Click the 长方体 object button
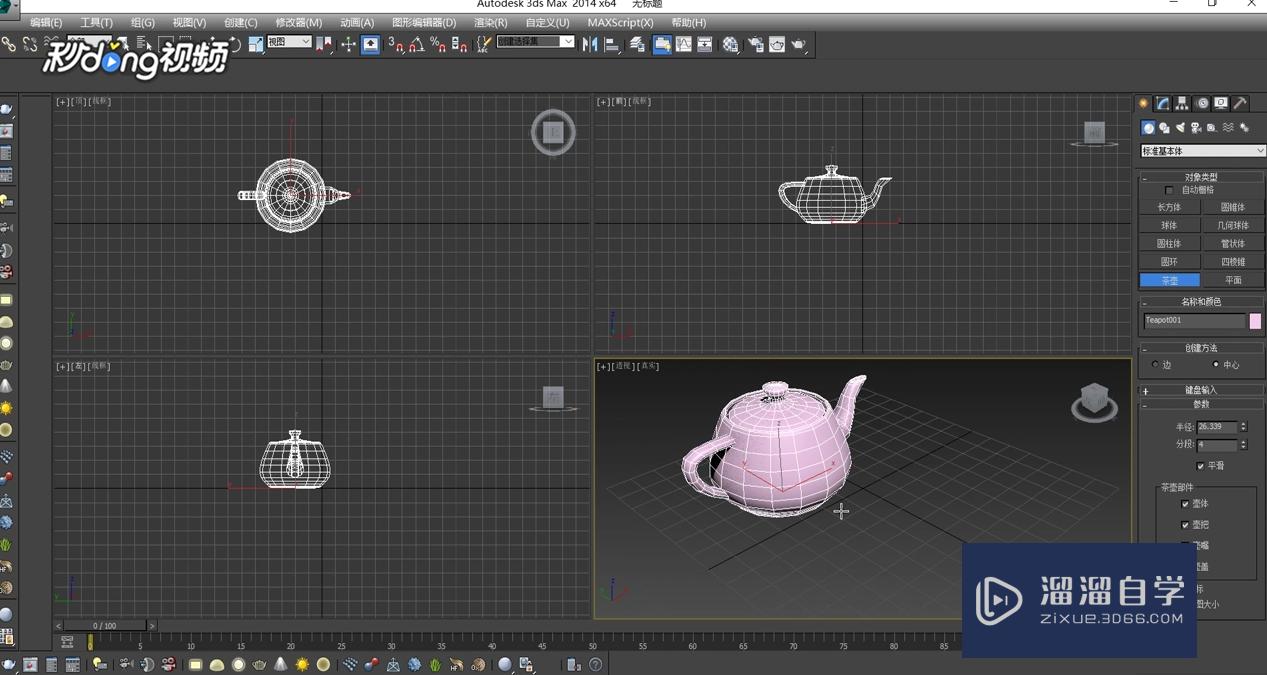The height and width of the screenshot is (675, 1267). tap(1169, 207)
